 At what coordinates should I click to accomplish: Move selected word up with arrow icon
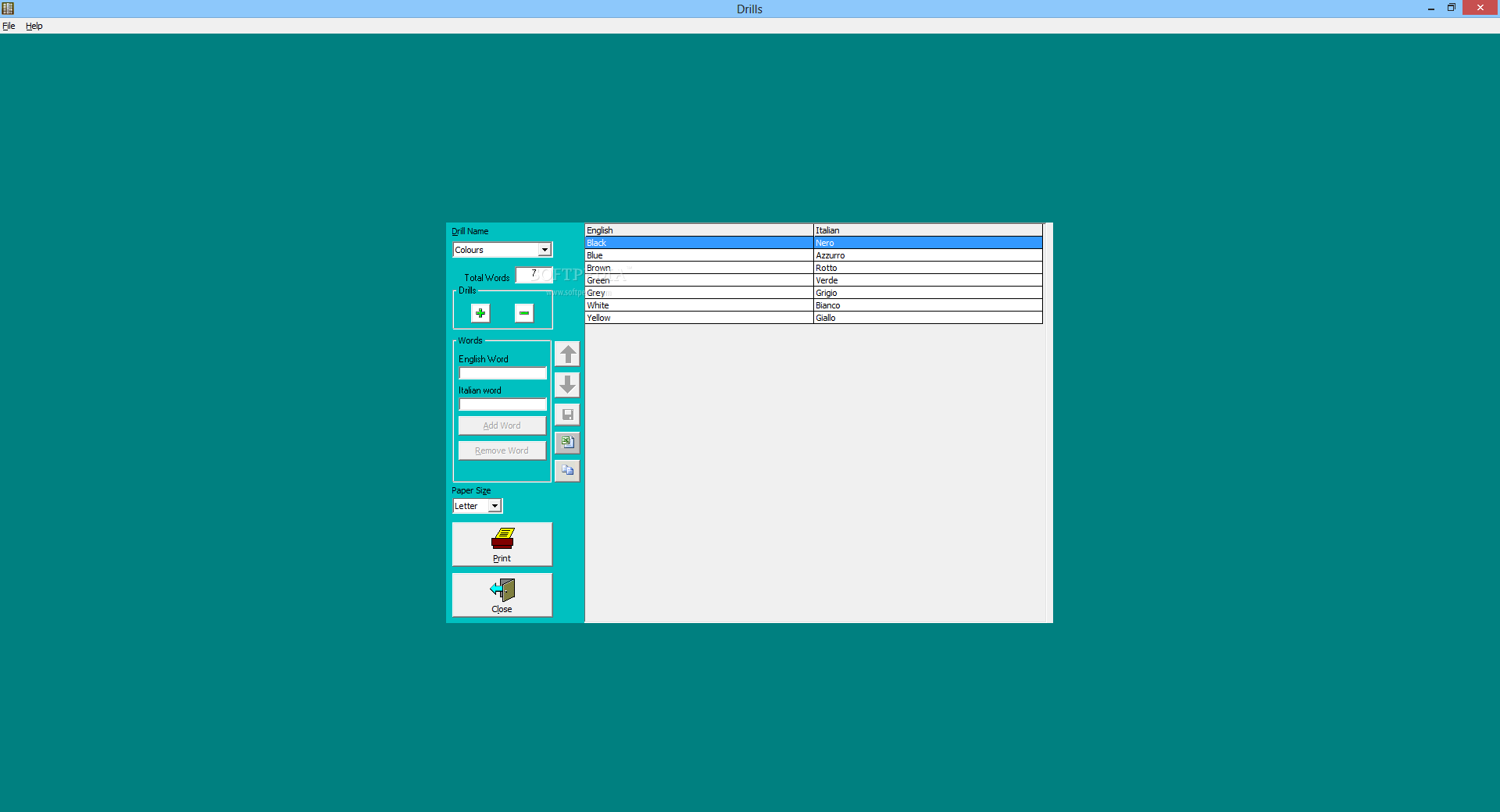[567, 354]
